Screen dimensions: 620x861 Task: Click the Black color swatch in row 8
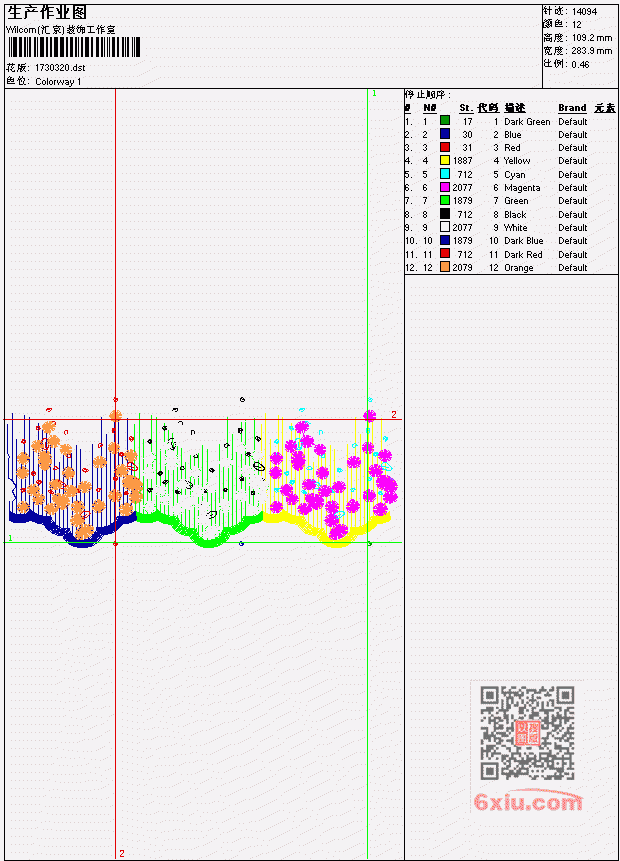[x=445, y=214]
